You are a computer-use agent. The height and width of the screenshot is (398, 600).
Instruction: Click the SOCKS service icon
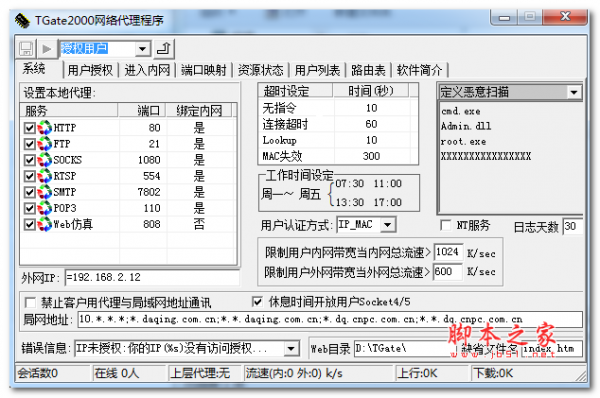[x=44, y=160]
